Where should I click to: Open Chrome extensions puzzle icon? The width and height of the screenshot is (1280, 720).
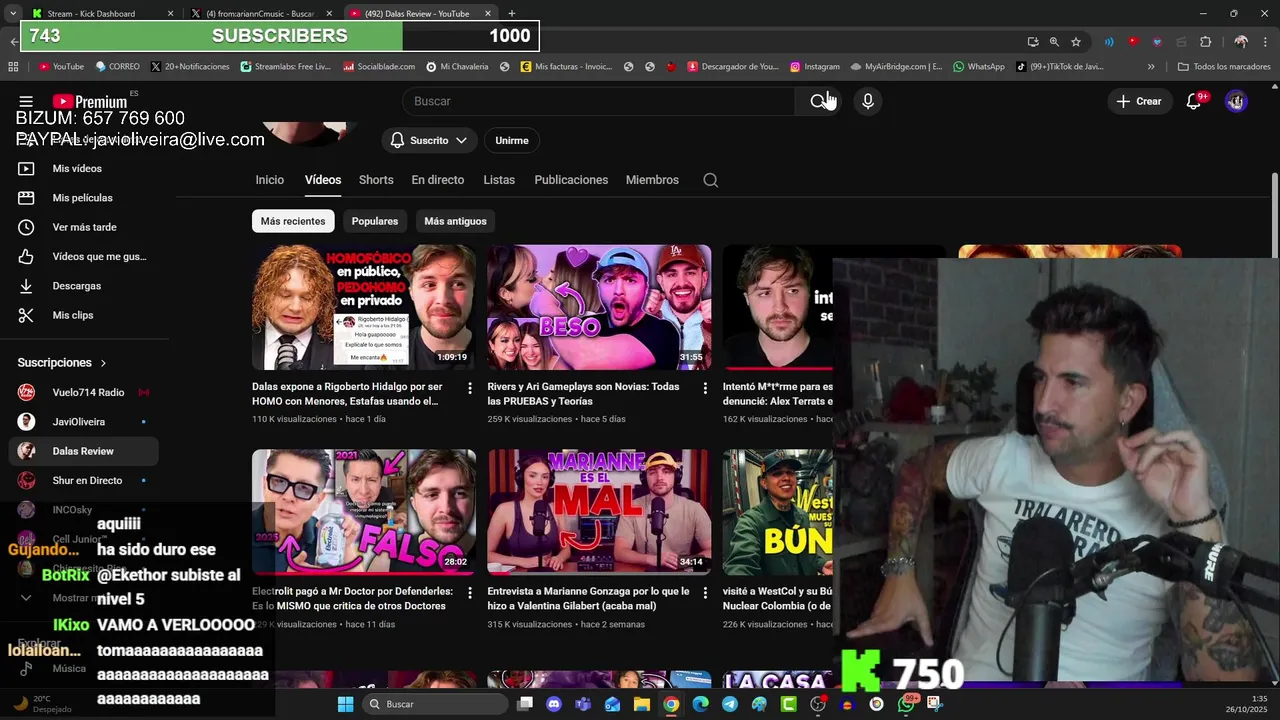(1205, 42)
